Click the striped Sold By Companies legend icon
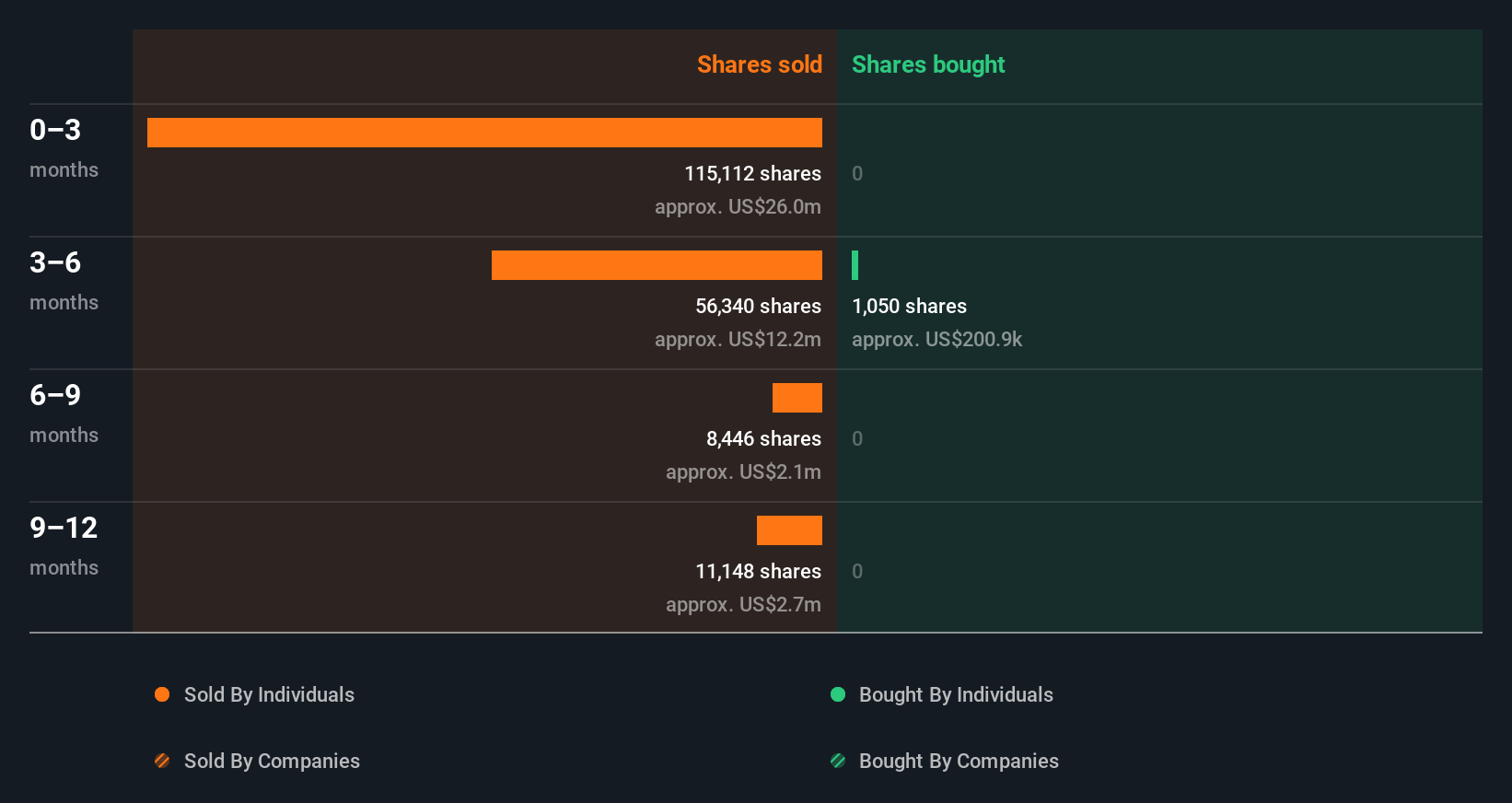Viewport: 1512px width, 803px height. coord(162,761)
